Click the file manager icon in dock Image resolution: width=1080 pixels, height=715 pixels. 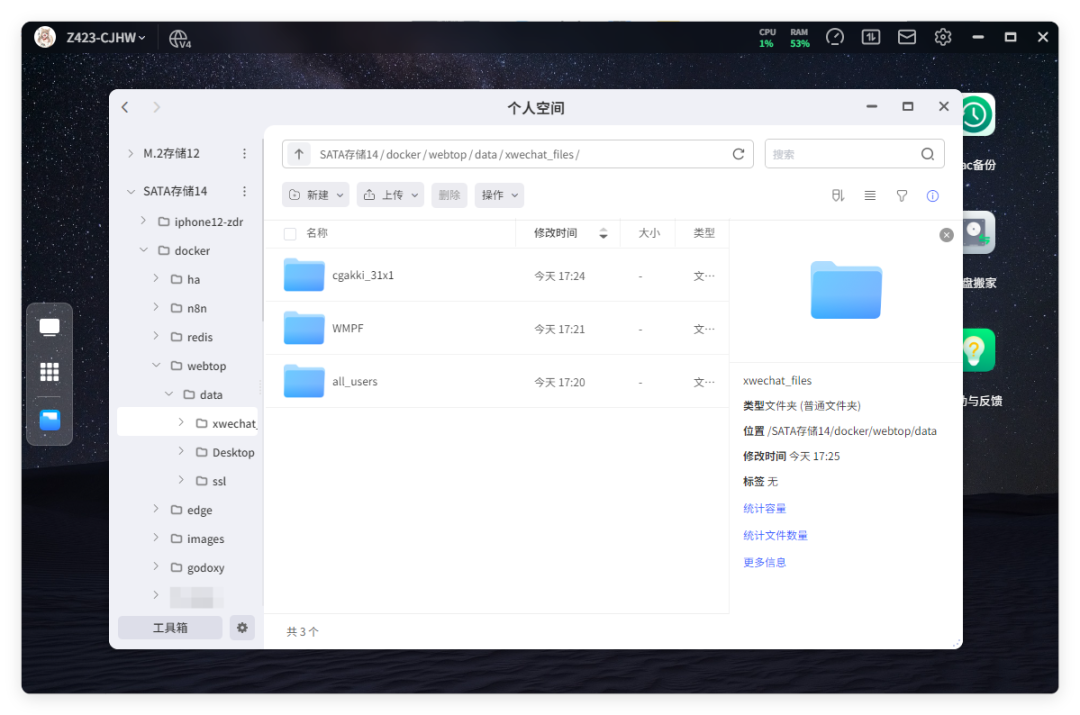50,419
